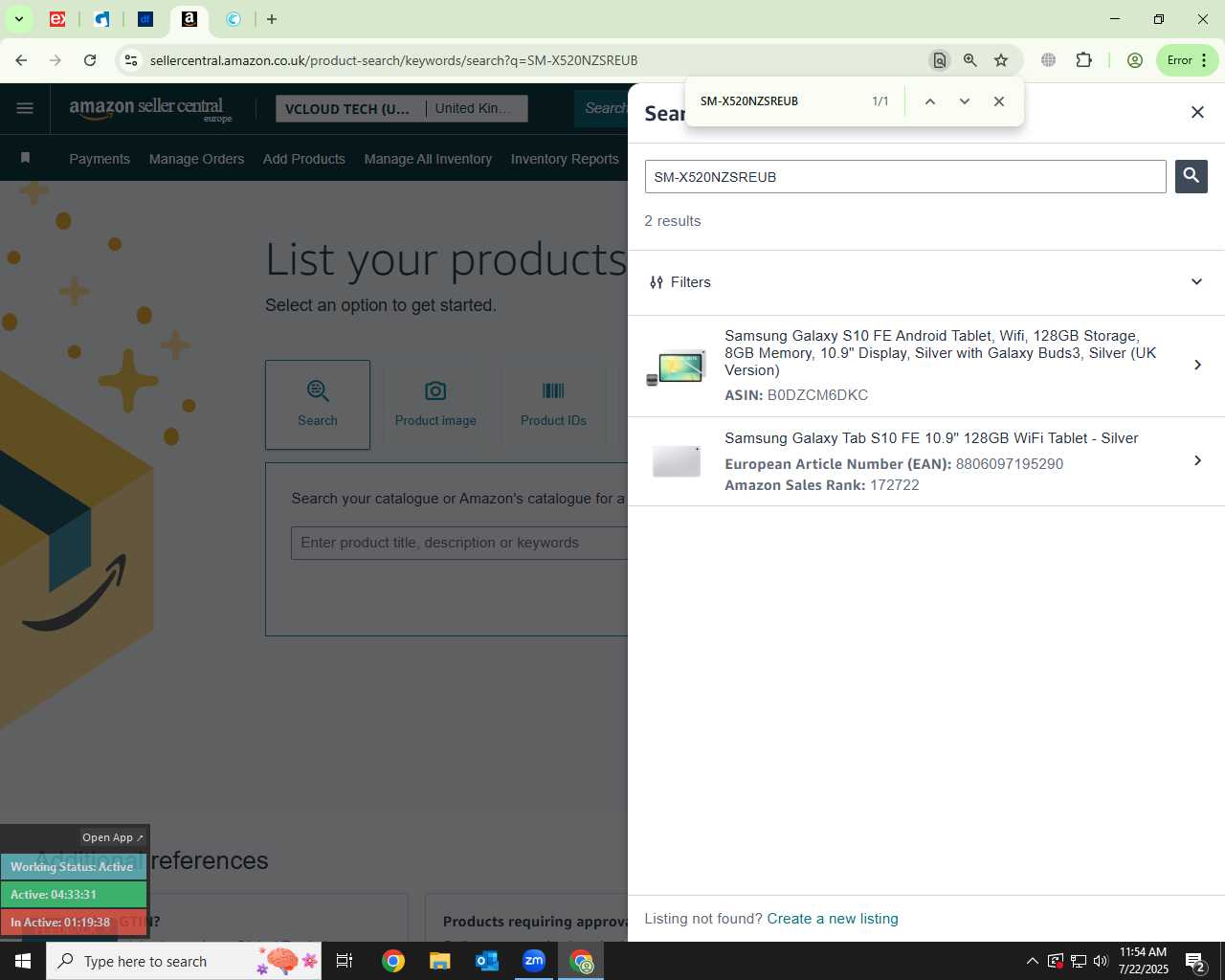Open the taskbar clock showing 11:54 AM
Screen dimensions: 1225x980
coord(1143,961)
